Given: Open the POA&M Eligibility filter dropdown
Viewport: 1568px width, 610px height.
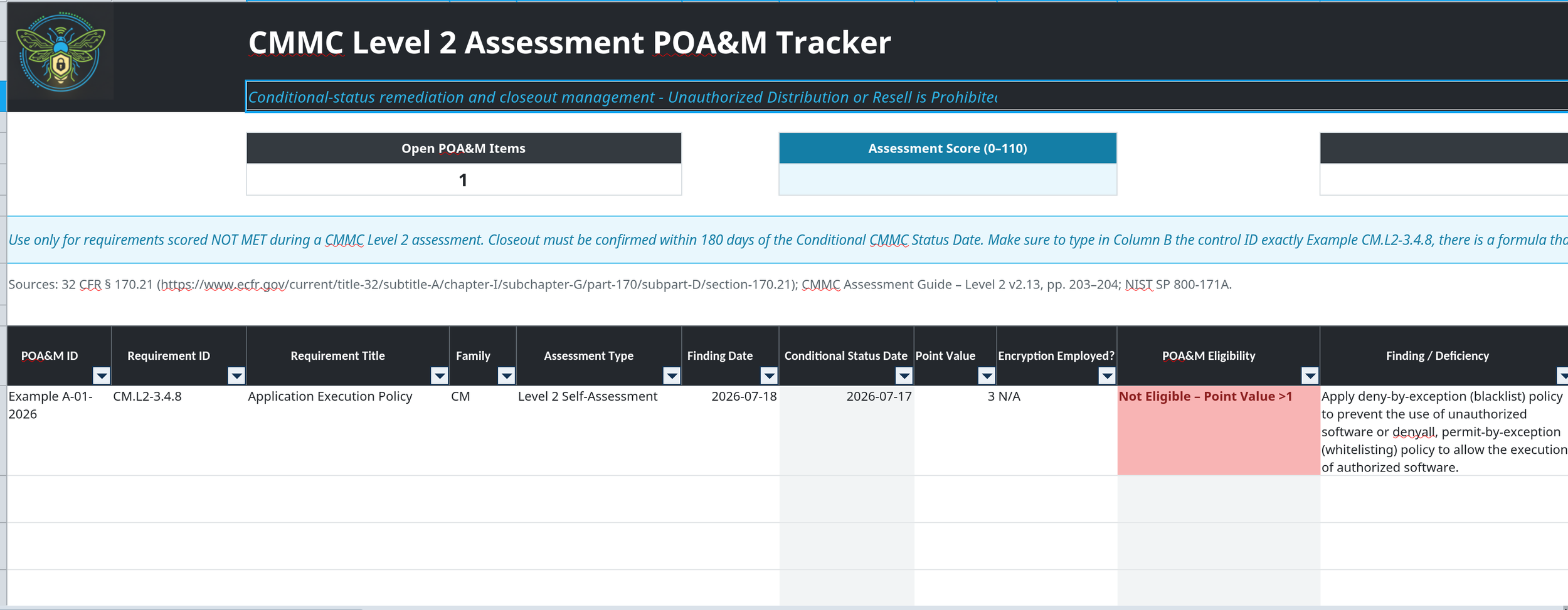Looking at the screenshot, I should (1310, 376).
